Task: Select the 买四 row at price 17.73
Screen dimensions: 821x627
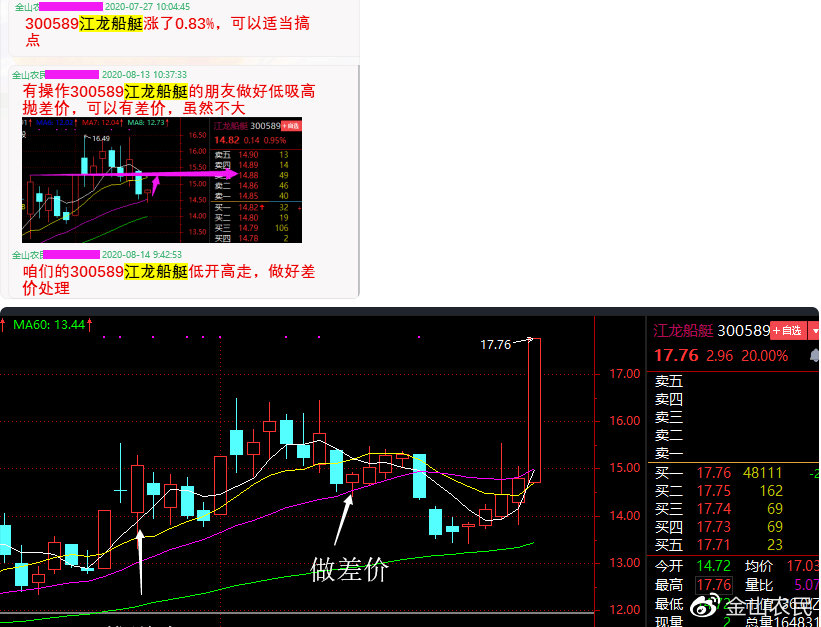Action: (734, 526)
